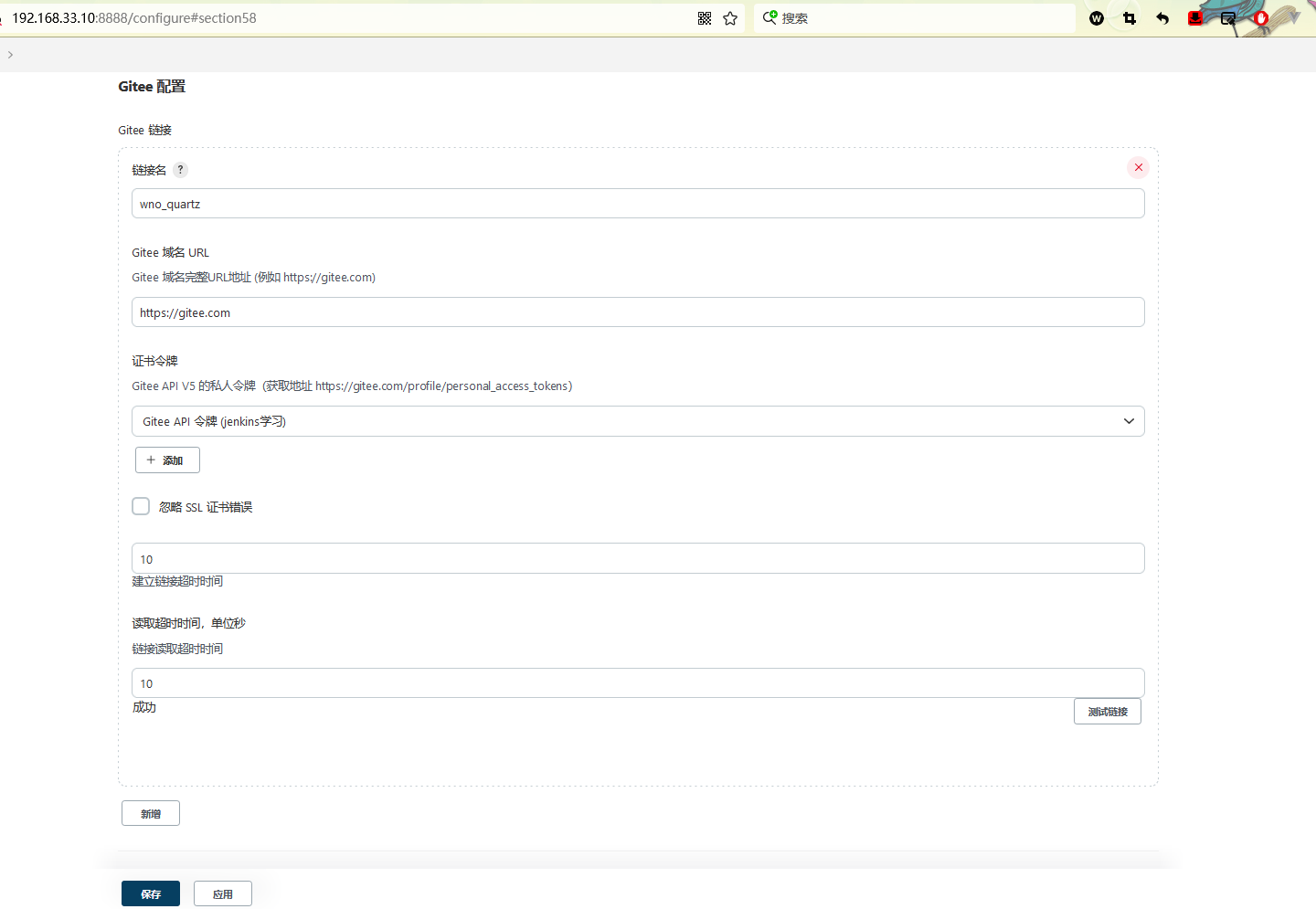1316x909 pixels.
Task: Expand the breadcrumb chevron at top left
Action: point(10,55)
